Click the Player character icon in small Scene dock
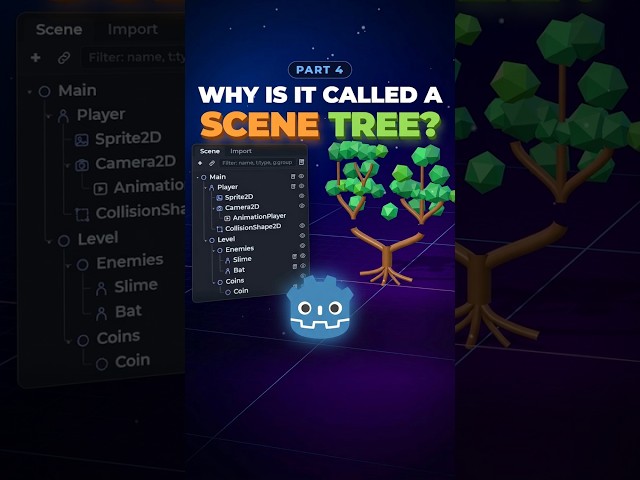 (211, 187)
